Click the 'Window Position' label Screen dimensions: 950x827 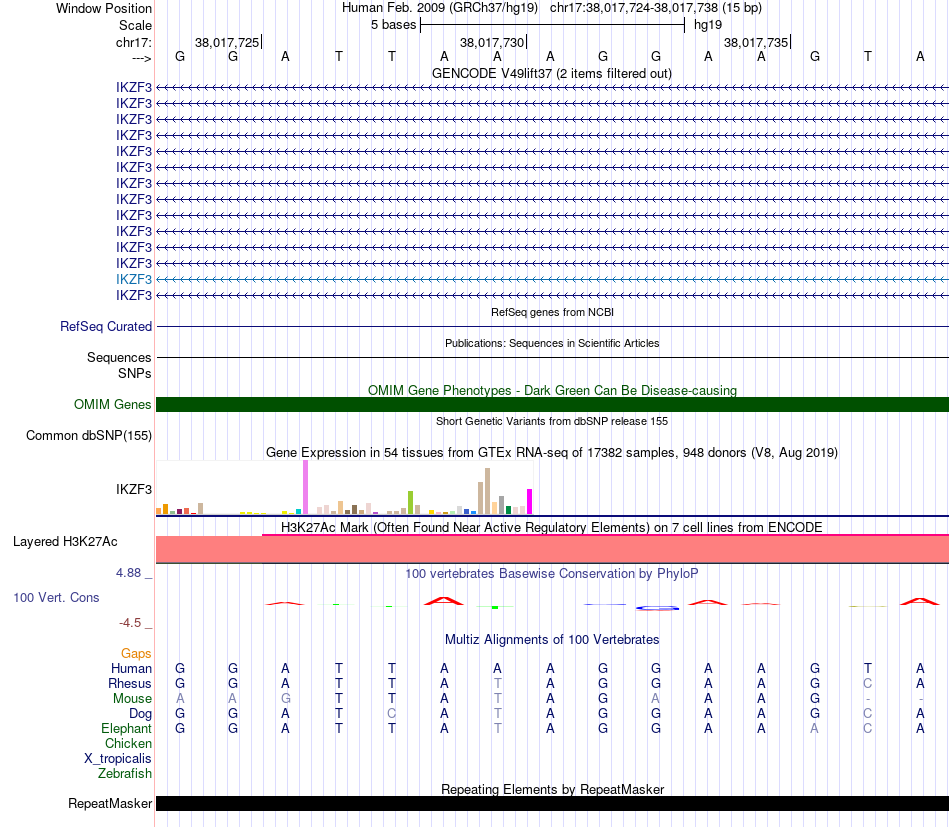pos(104,8)
